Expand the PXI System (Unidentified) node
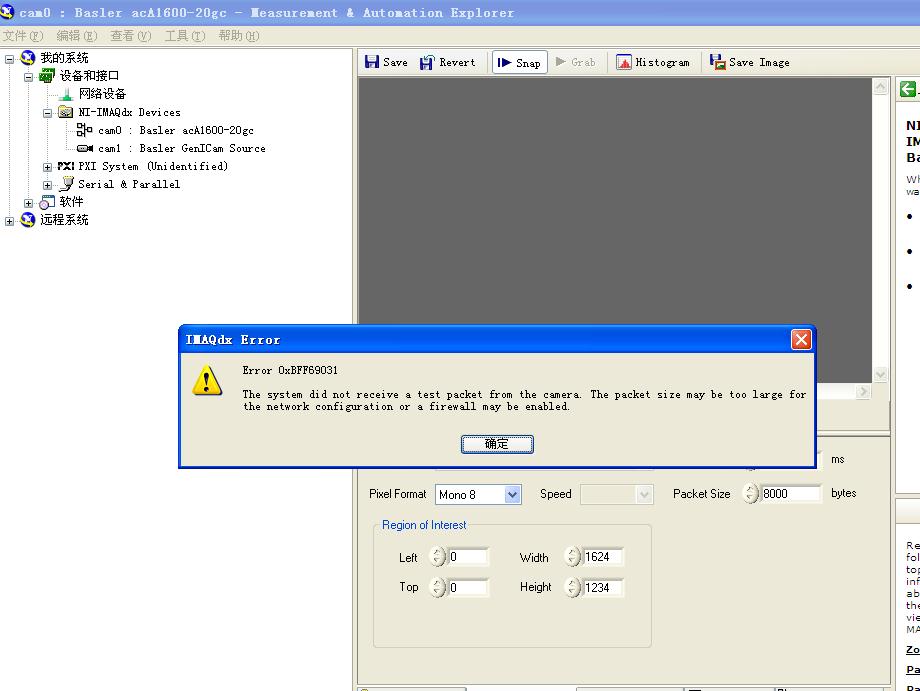 point(48,167)
